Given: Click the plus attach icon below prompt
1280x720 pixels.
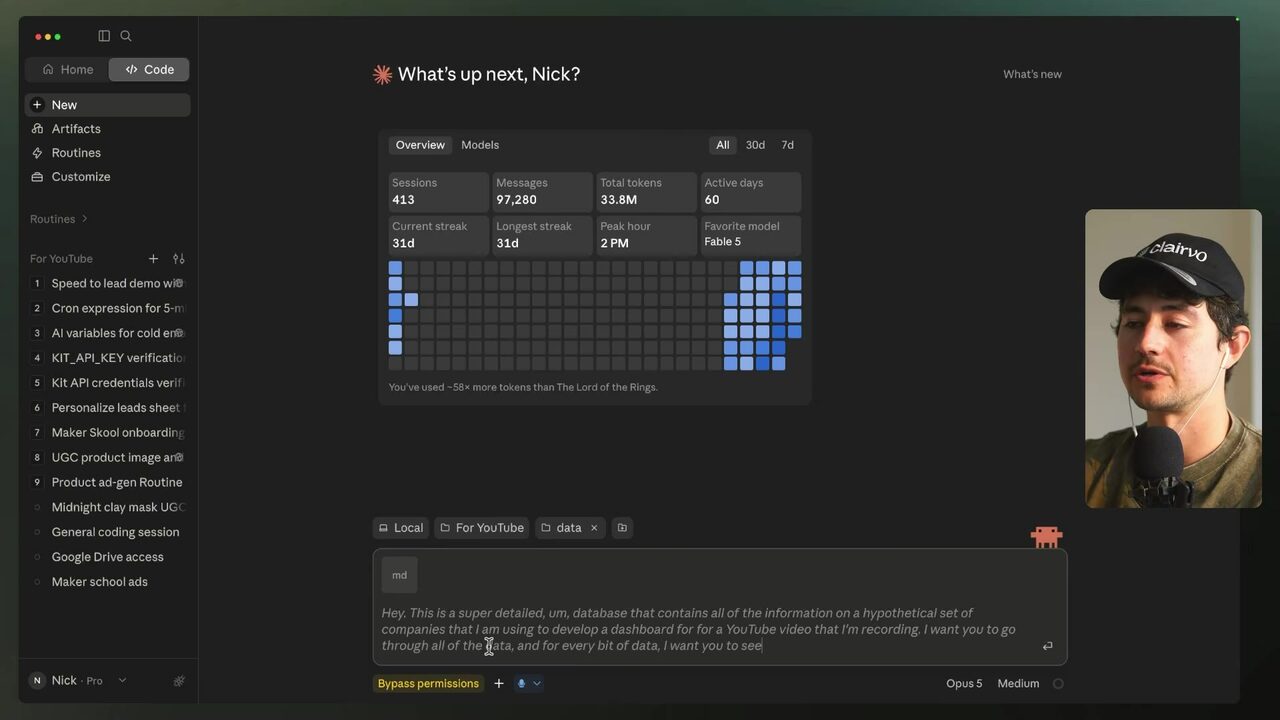Looking at the screenshot, I should 499,684.
